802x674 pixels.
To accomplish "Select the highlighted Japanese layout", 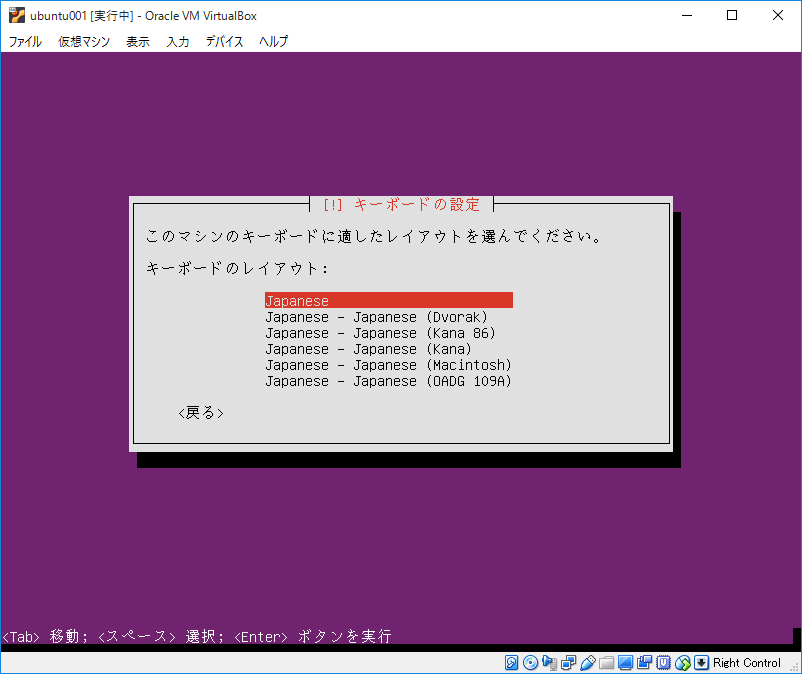I will [x=389, y=301].
